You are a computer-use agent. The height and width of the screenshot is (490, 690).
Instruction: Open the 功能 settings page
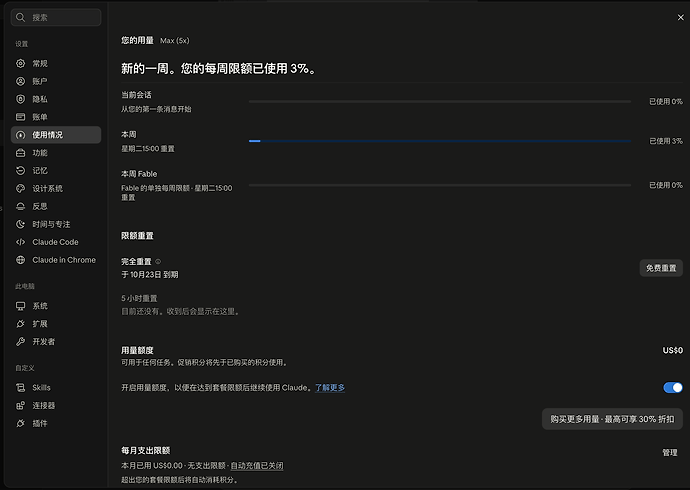click(x=56, y=153)
